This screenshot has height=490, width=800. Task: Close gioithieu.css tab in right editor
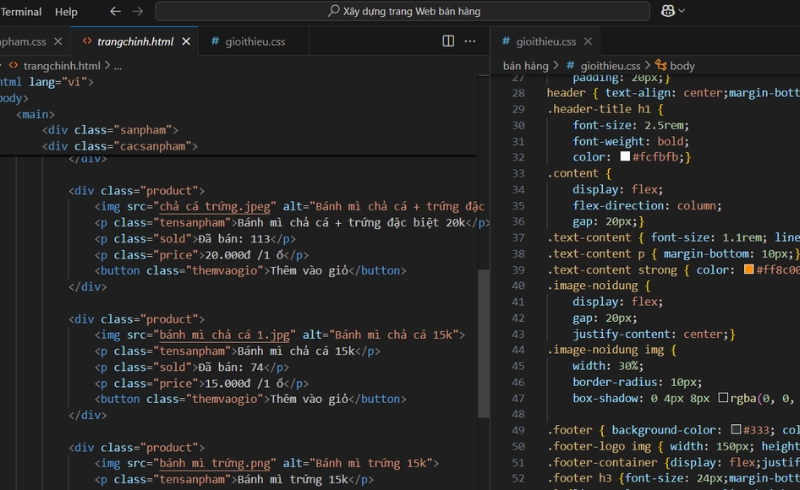tap(588, 41)
